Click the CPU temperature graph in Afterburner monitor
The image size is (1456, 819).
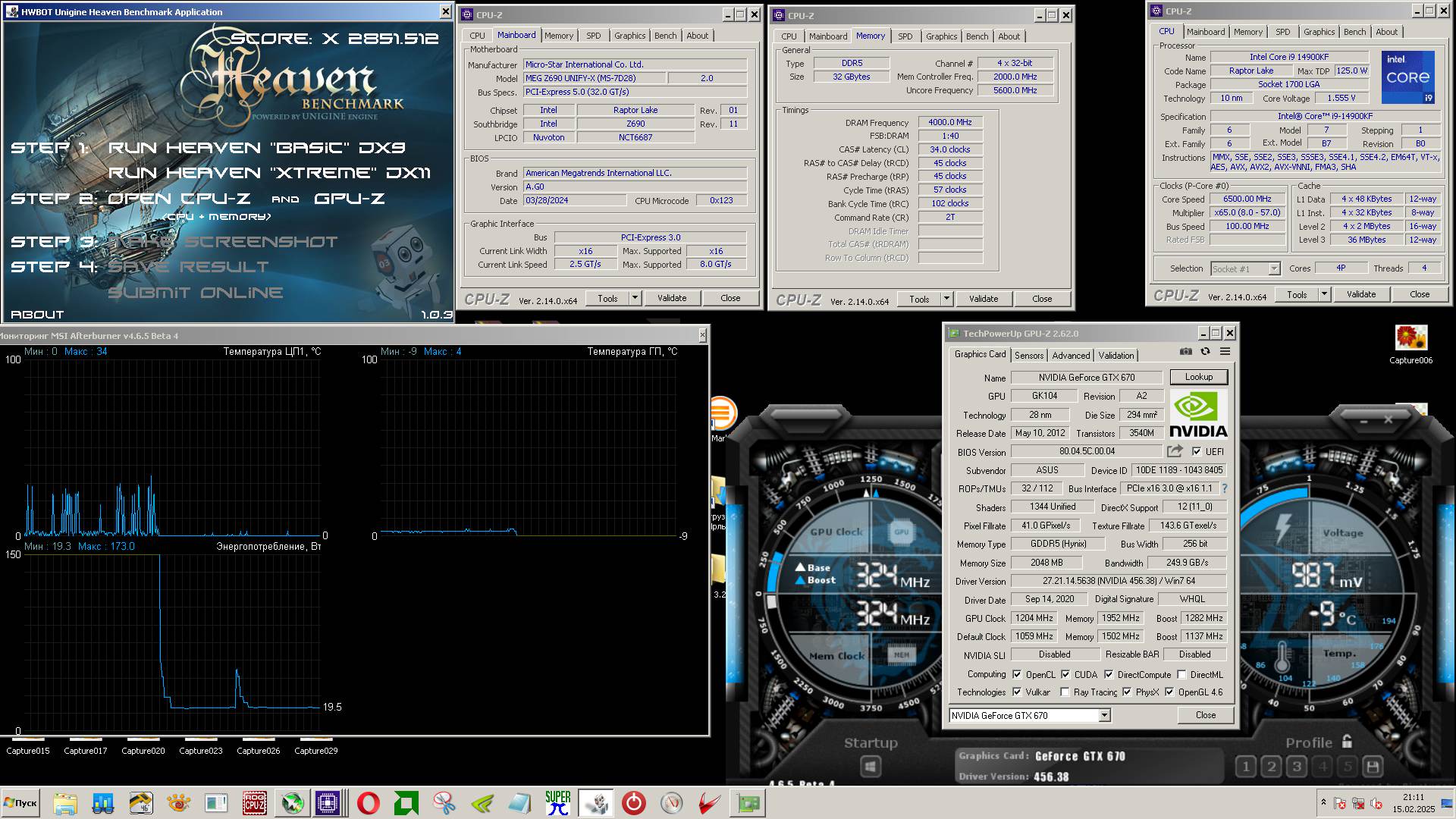click(x=171, y=447)
